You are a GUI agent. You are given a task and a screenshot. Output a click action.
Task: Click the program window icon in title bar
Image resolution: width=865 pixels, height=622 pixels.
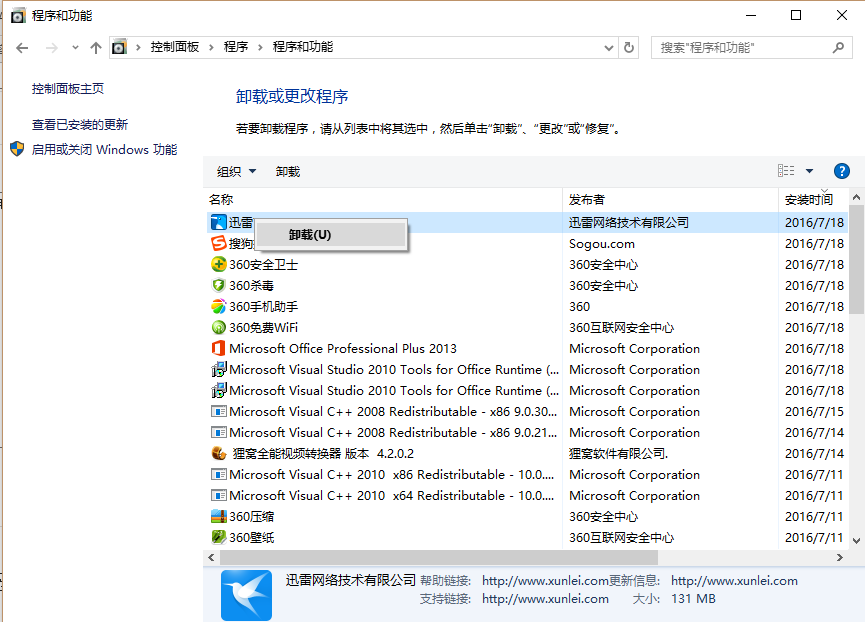click(18, 15)
